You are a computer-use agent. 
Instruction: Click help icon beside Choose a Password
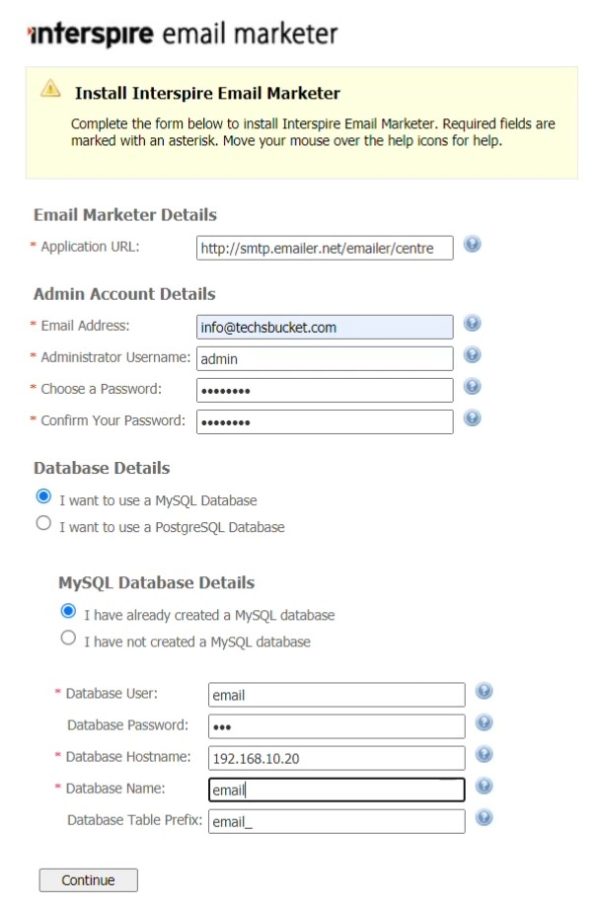472,387
